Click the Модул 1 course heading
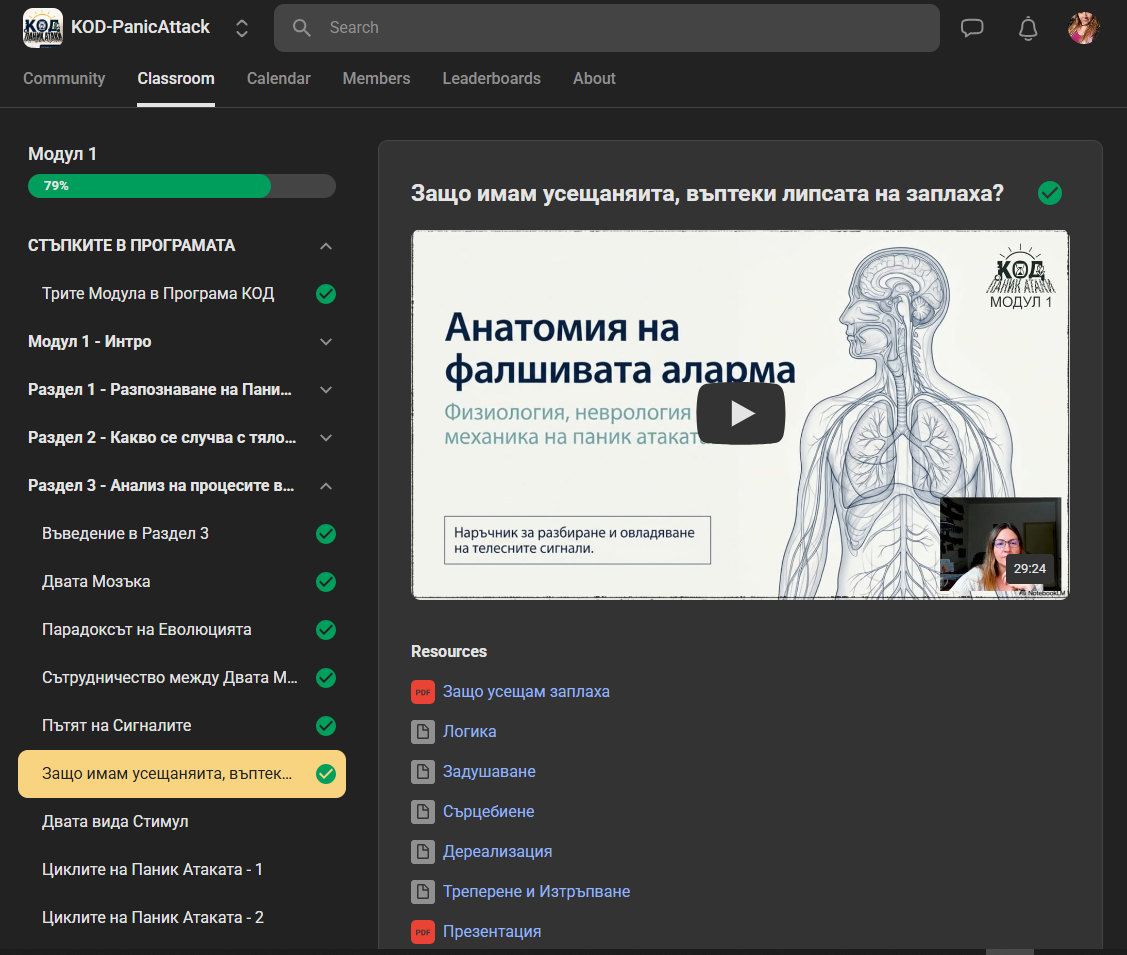This screenshot has height=955, width=1127. [x=62, y=154]
